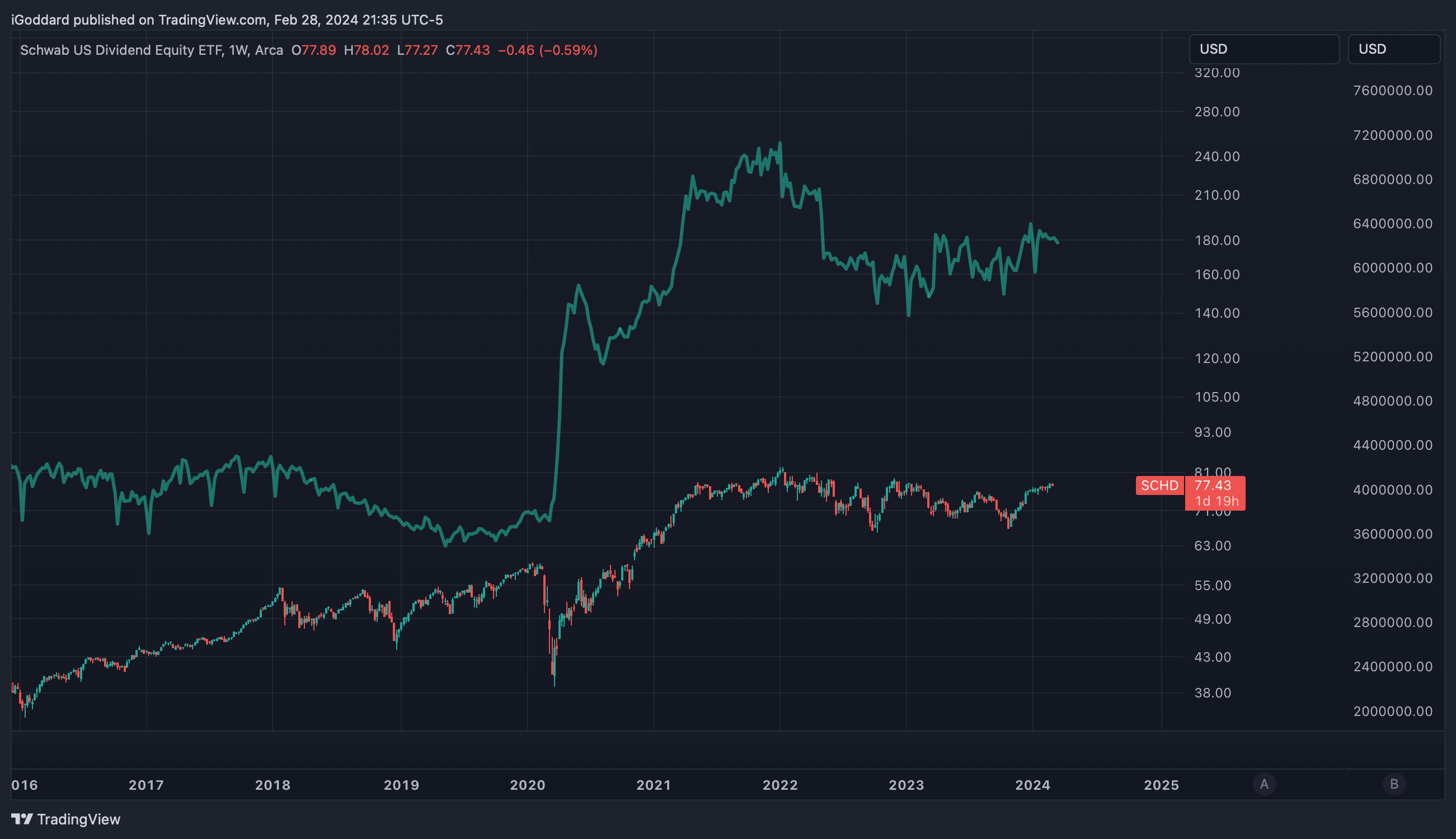Click the 320.00 price scale label

click(x=1217, y=73)
